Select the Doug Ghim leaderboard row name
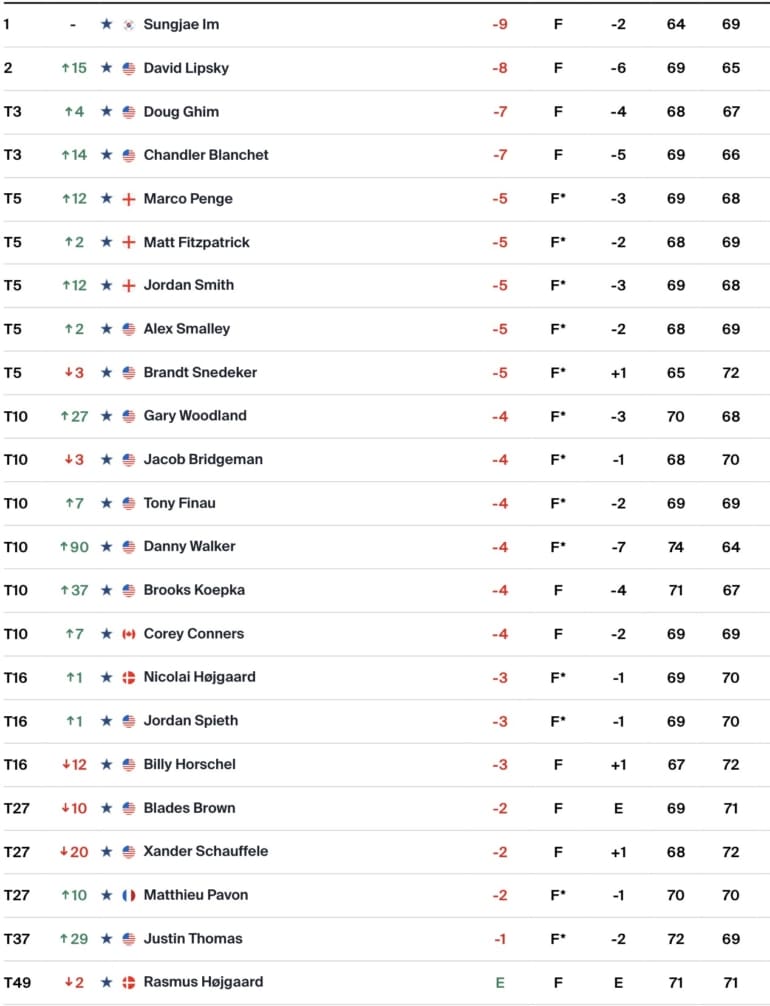 pos(181,111)
